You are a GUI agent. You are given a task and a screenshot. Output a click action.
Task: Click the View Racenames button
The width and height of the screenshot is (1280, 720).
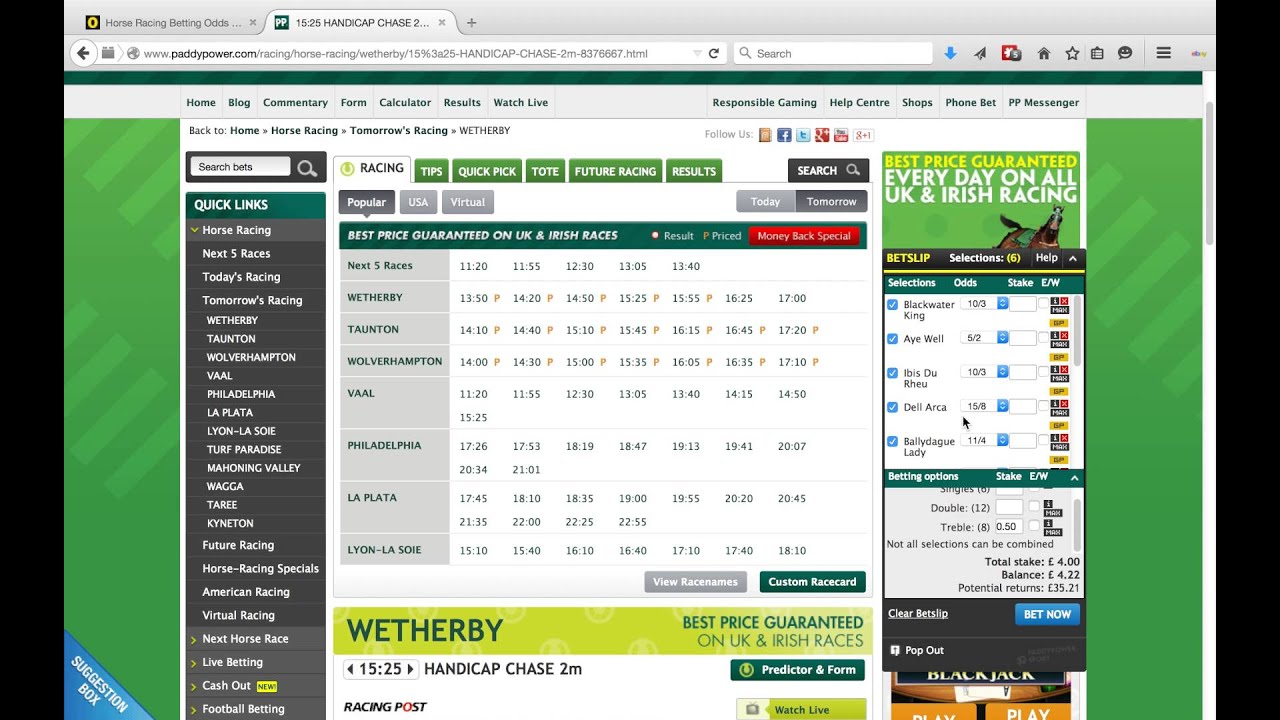(695, 582)
